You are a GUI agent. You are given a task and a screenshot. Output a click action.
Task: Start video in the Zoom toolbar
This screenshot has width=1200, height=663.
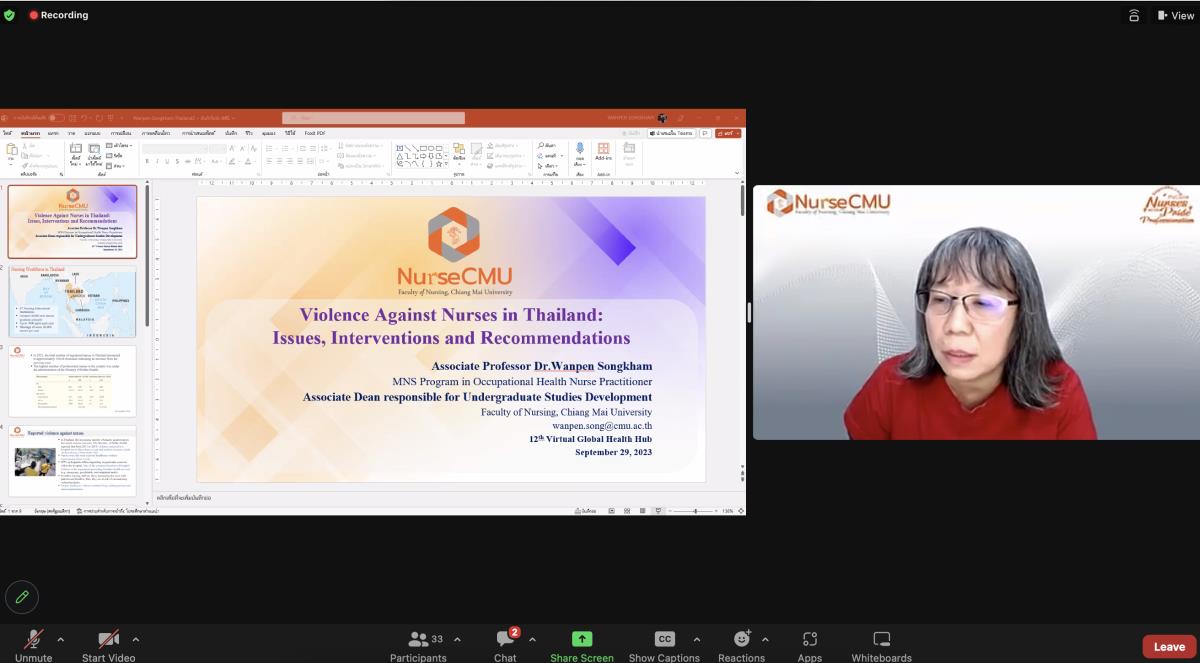(108, 645)
